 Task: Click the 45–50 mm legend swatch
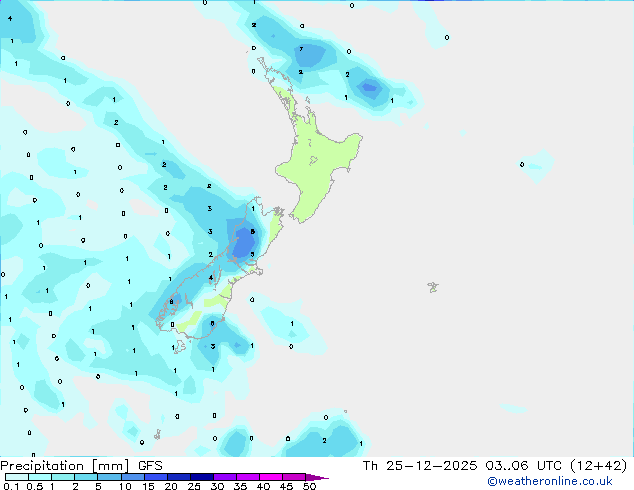[x=294, y=477]
